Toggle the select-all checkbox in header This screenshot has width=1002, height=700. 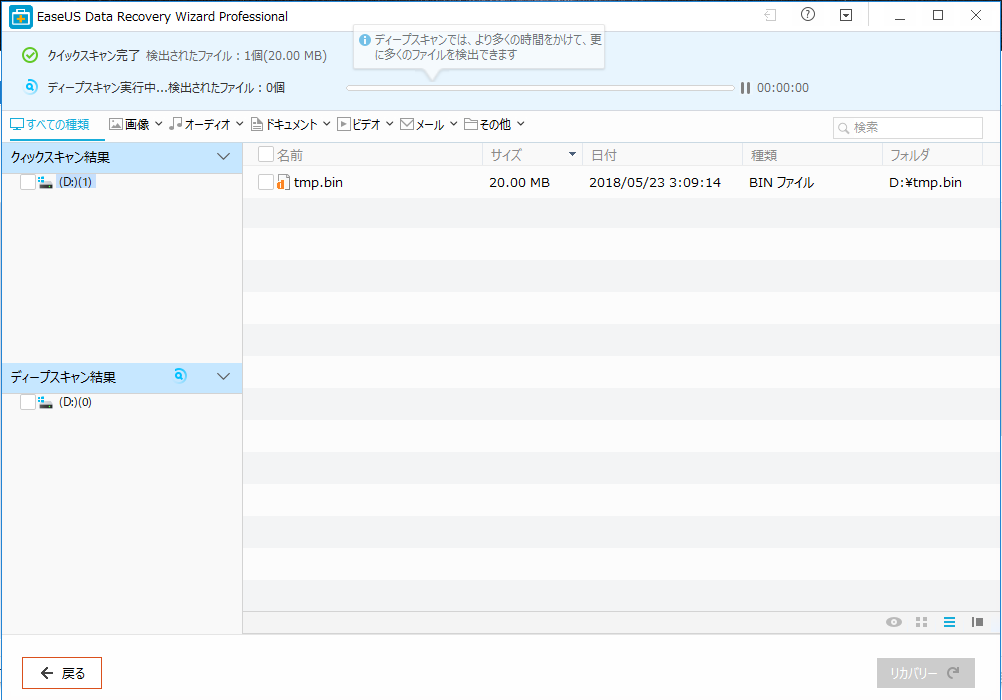pos(265,154)
